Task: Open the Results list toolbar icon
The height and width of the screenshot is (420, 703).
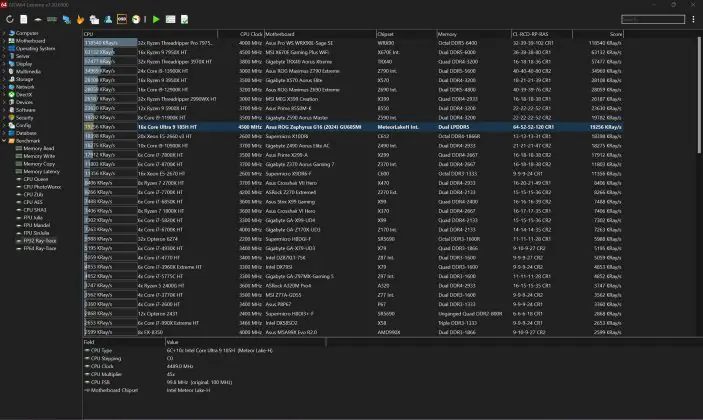Action: click(x=170, y=19)
